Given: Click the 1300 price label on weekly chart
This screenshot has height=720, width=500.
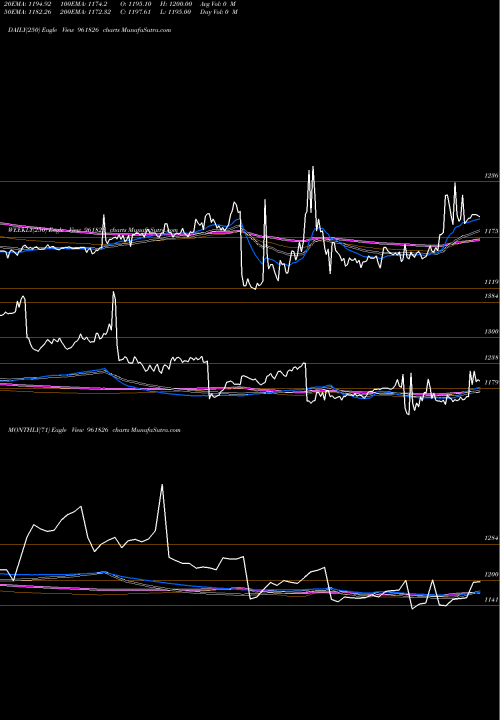Looking at the screenshot, I should 491,332.
